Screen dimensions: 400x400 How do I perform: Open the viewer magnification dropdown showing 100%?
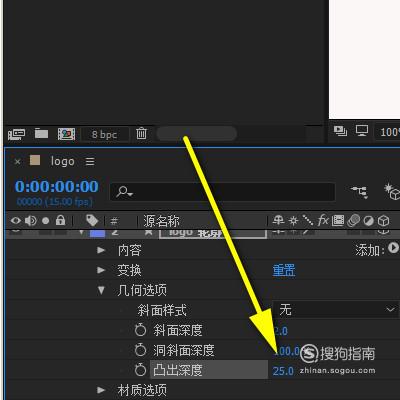pyautogui.click(x=388, y=132)
